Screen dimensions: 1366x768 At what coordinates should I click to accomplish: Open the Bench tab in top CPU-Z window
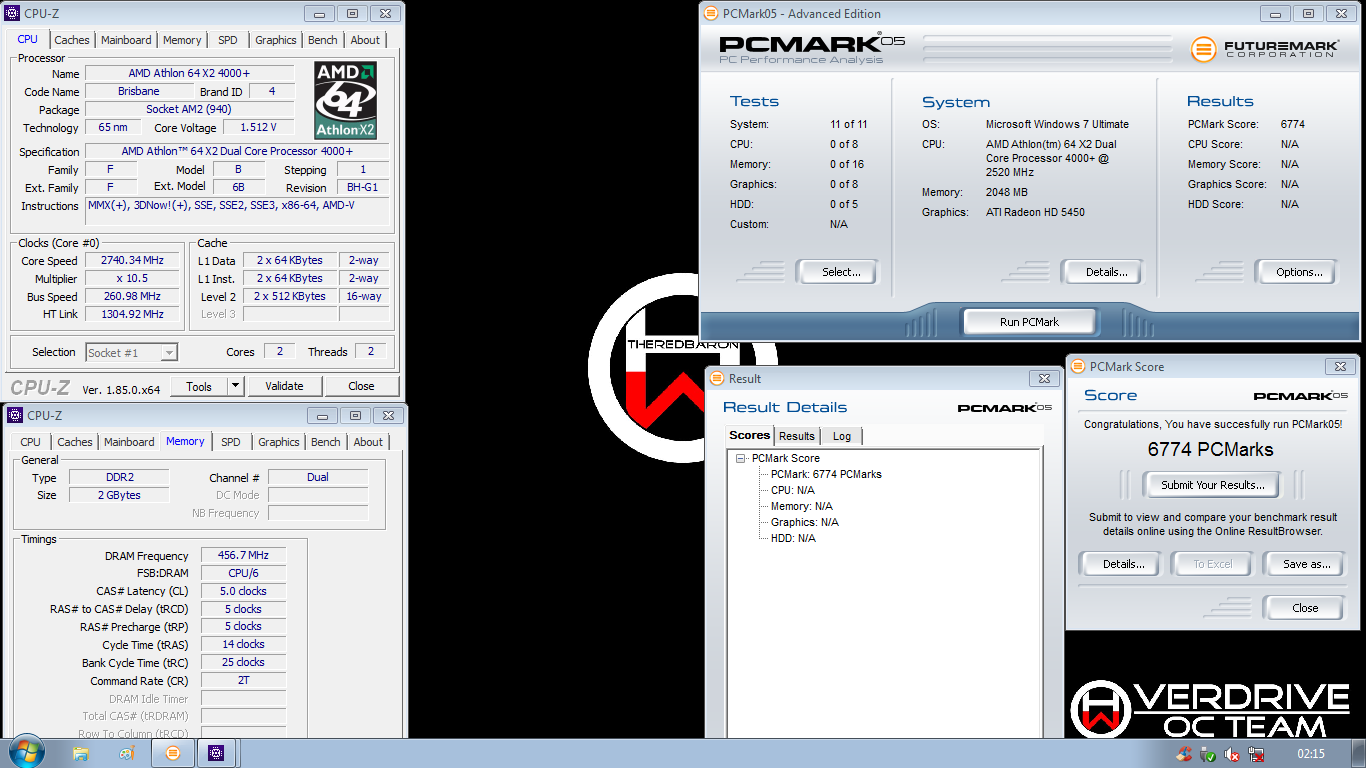click(323, 40)
